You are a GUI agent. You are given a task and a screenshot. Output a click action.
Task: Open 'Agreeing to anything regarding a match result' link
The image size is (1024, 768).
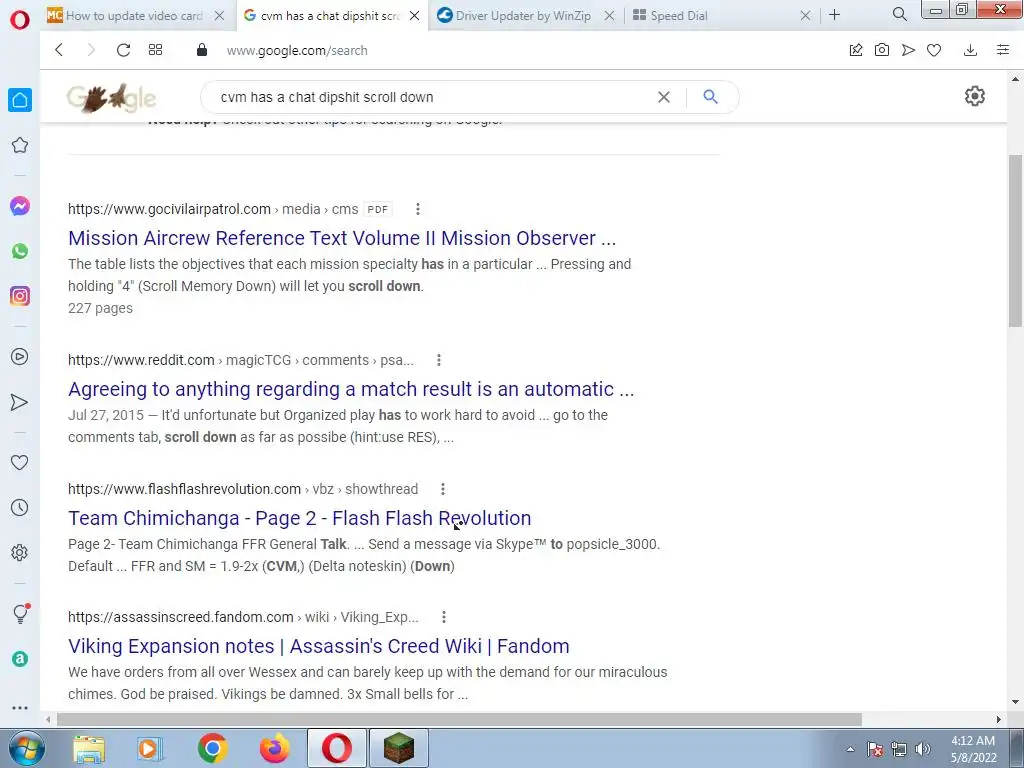click(351, 389)
